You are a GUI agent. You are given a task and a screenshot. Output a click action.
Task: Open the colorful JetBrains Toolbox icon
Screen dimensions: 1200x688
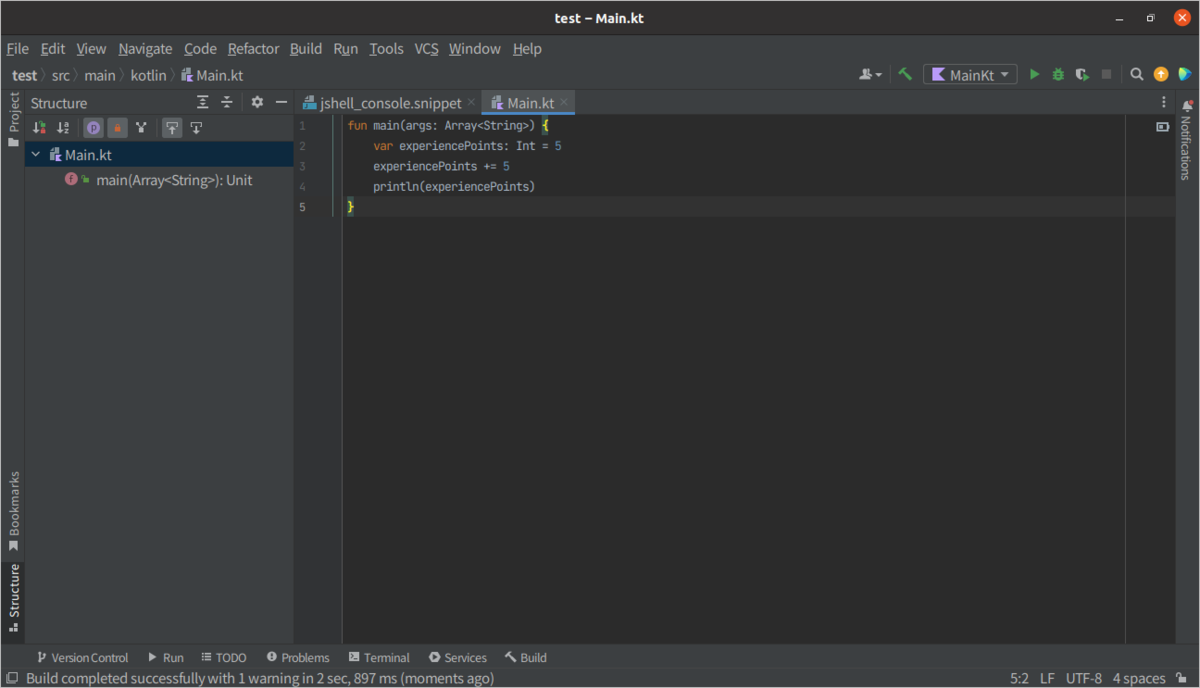pyautogui.click(x=1185, y=74)
